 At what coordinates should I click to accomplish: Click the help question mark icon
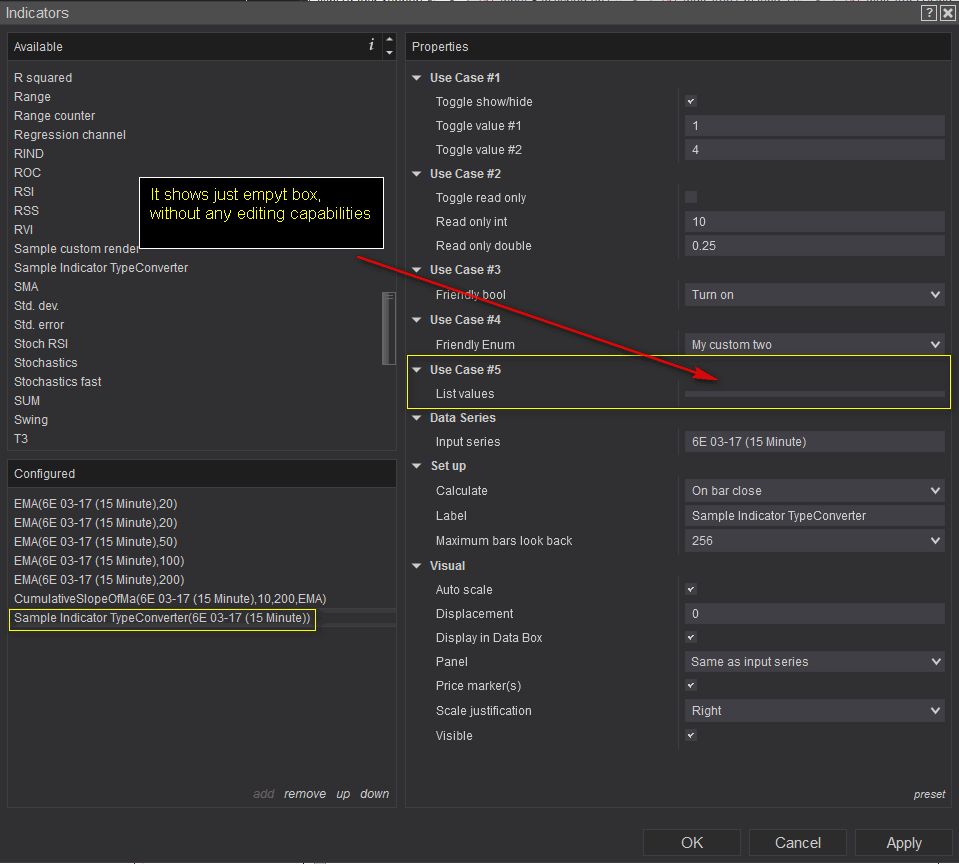(929, 12)
